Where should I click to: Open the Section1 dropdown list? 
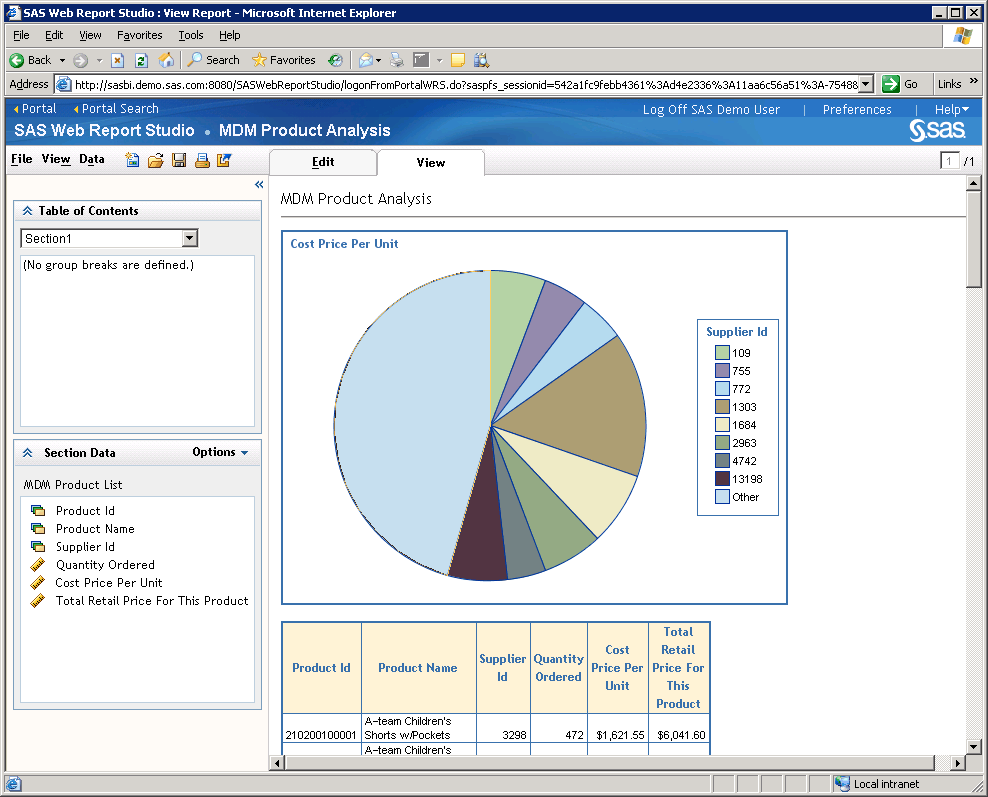click(x=190, y=238)
